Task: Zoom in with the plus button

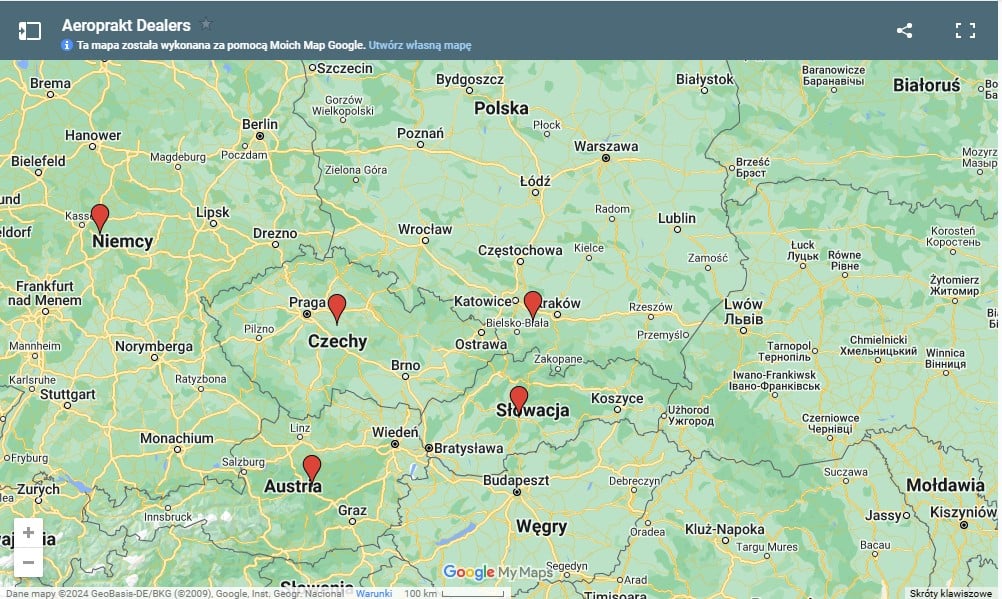Action: click(28, 533)
